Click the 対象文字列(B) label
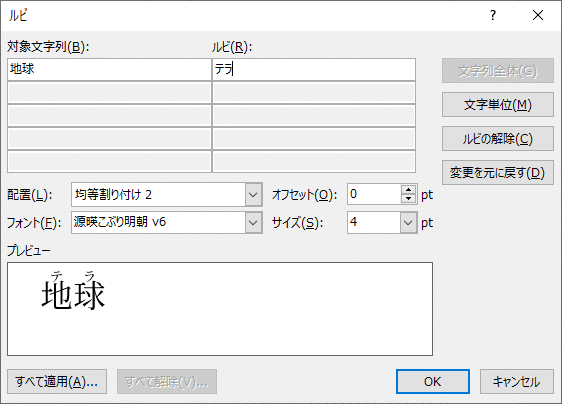This screenshot has width=562, height=404. 48,47
